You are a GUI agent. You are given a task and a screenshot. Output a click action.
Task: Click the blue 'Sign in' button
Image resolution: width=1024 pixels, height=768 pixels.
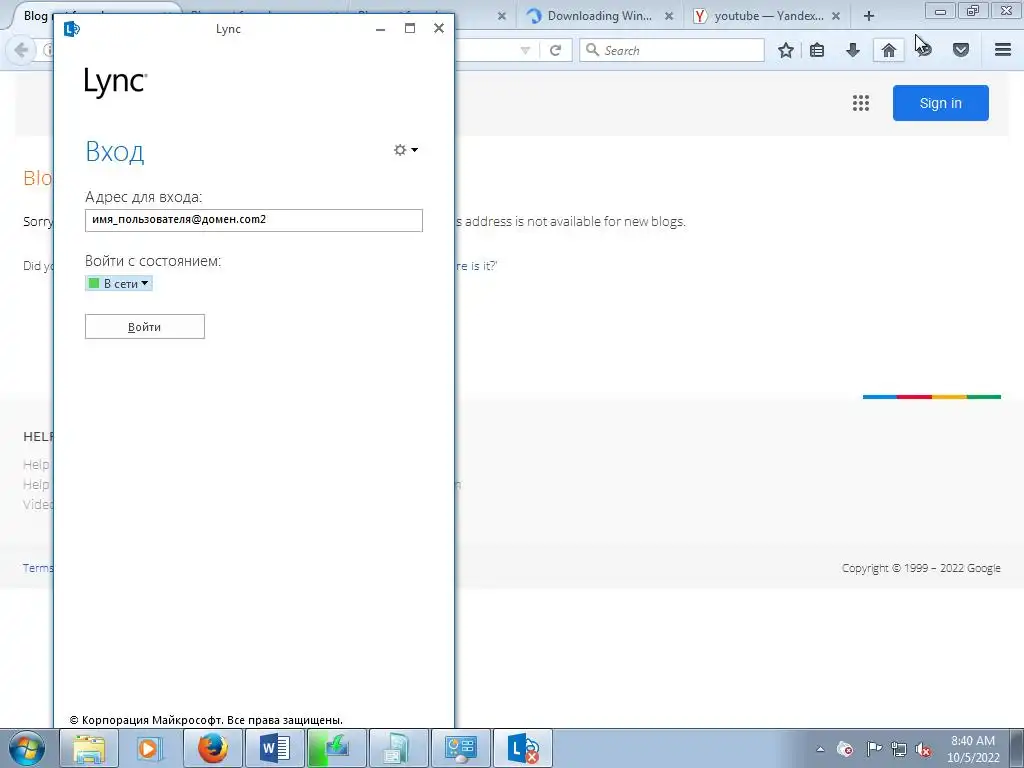point(940,103)
